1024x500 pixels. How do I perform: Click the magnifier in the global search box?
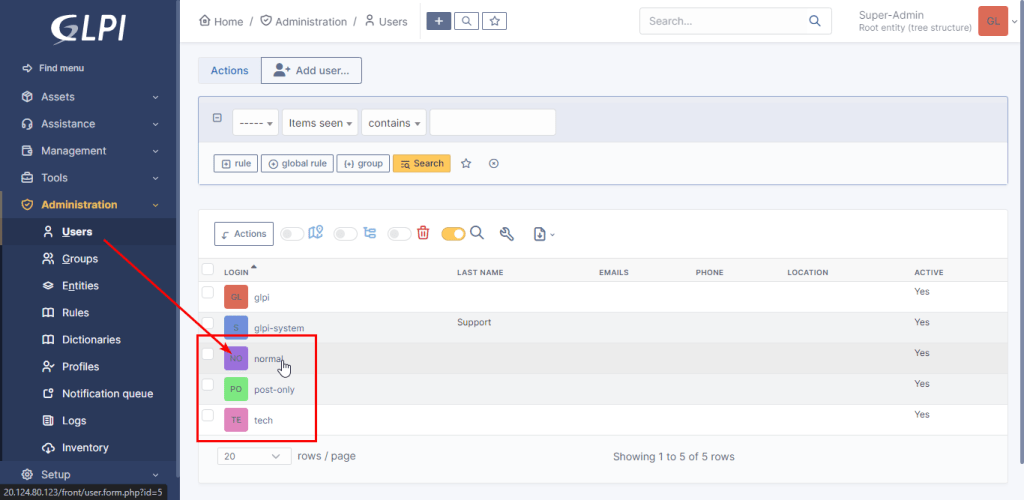[814, 21]
